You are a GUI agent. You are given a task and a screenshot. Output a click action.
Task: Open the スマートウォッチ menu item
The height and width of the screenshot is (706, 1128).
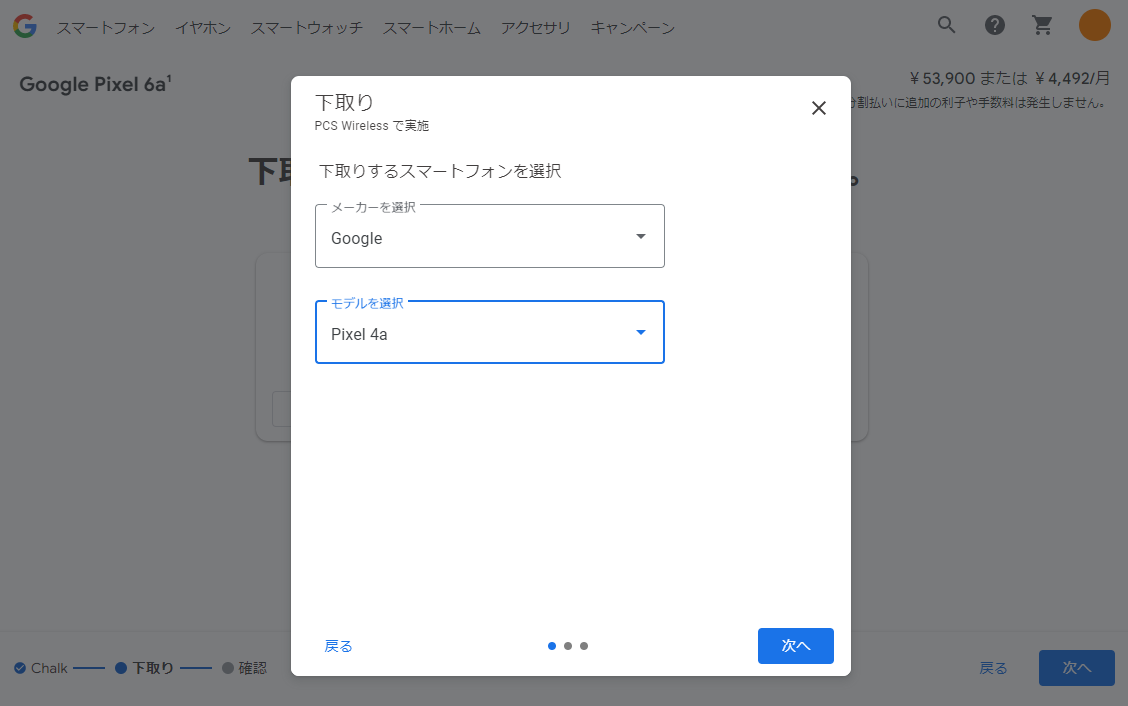pyautogui.click(x=306, y=28)
